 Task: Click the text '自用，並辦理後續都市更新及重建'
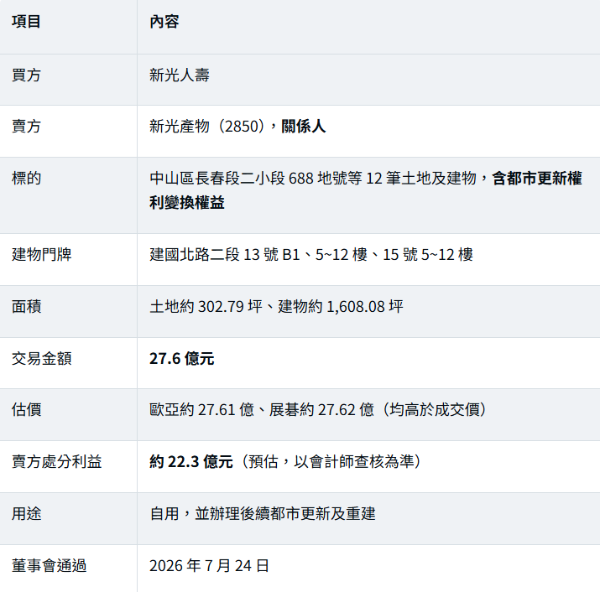pyautogui.click(x=262, y=514)
